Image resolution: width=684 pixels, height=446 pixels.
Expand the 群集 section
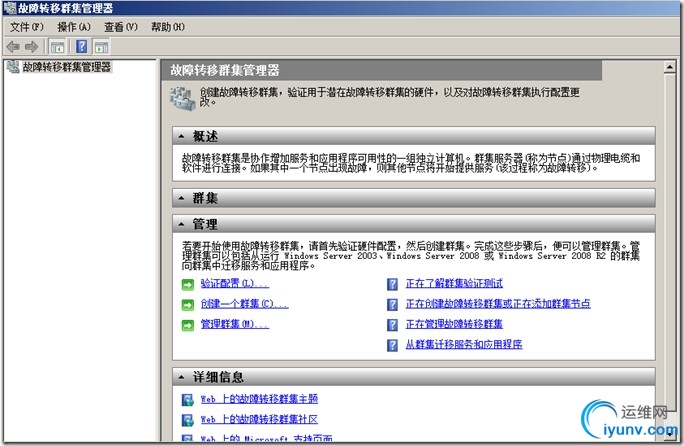pos(181,199)
